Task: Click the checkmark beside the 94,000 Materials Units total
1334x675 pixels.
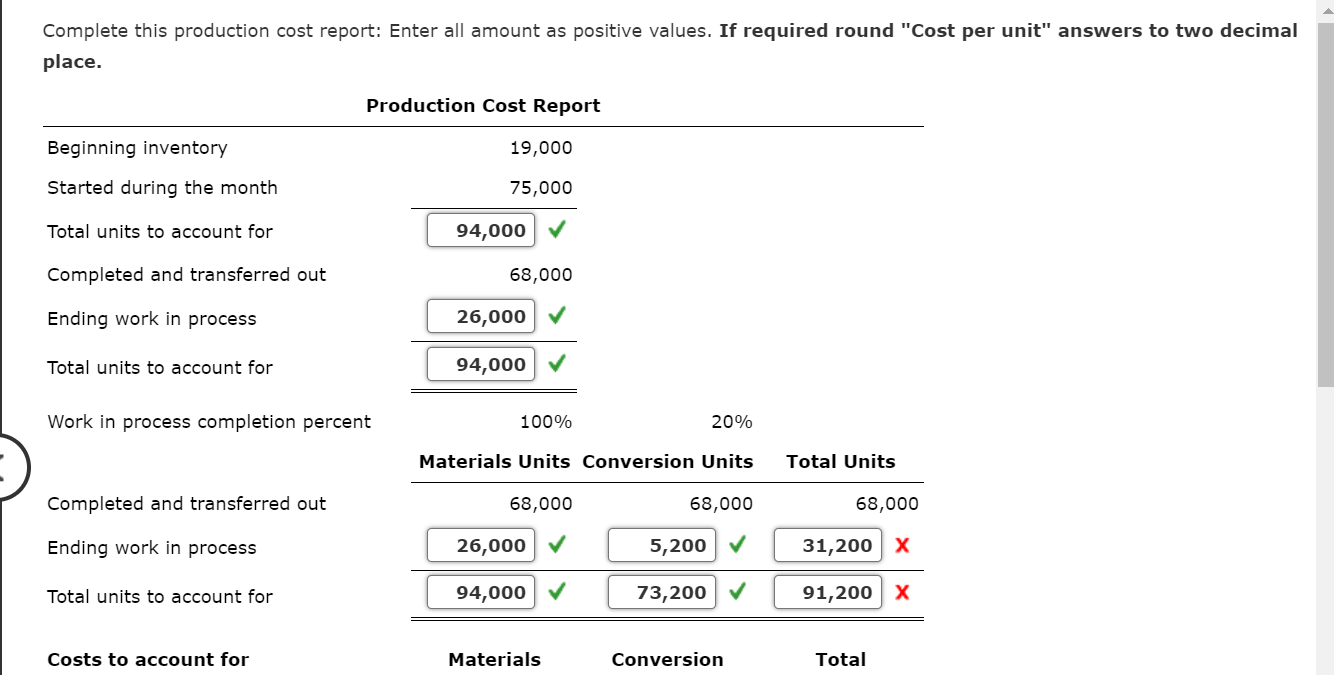Action: [x=557, y=592]
